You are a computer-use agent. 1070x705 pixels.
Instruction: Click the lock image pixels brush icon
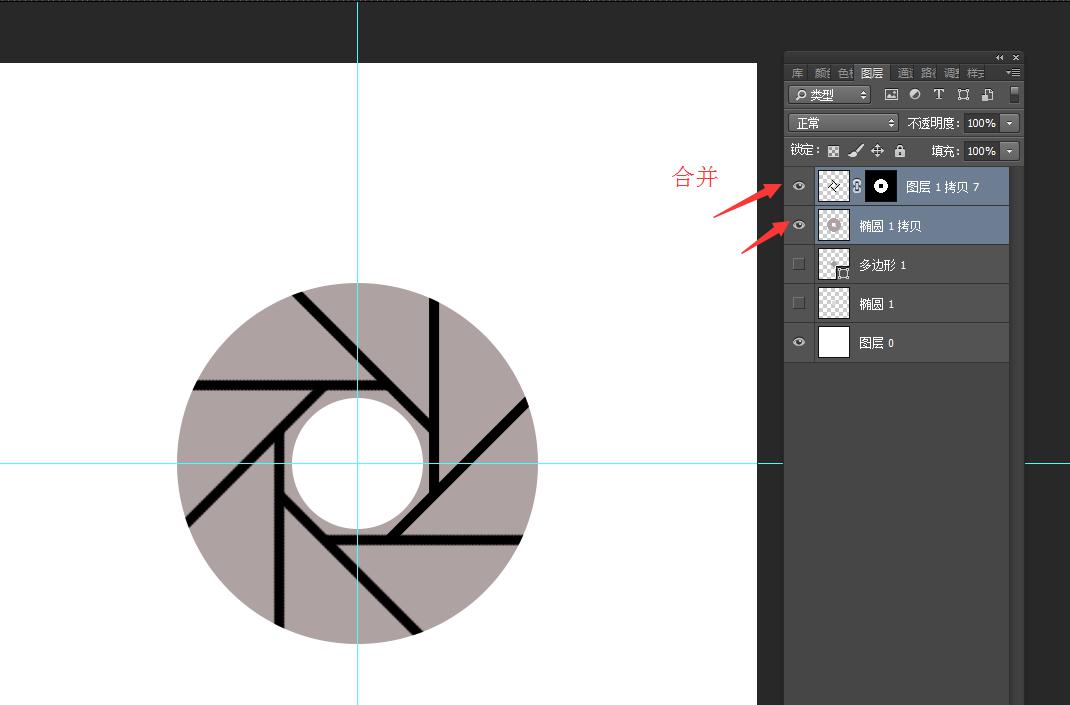(855, 151)
